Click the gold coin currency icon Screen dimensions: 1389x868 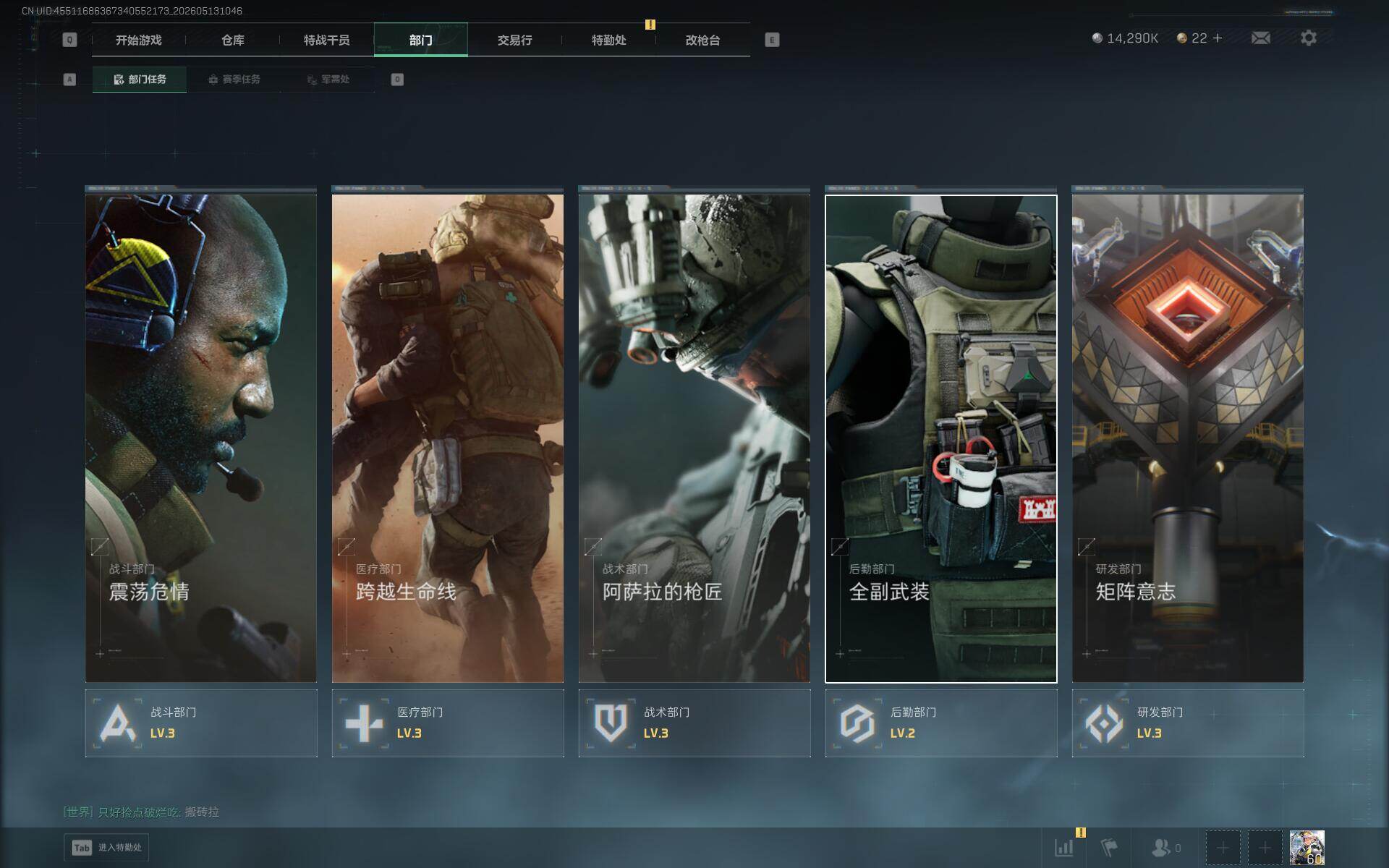coord(1182,38)
